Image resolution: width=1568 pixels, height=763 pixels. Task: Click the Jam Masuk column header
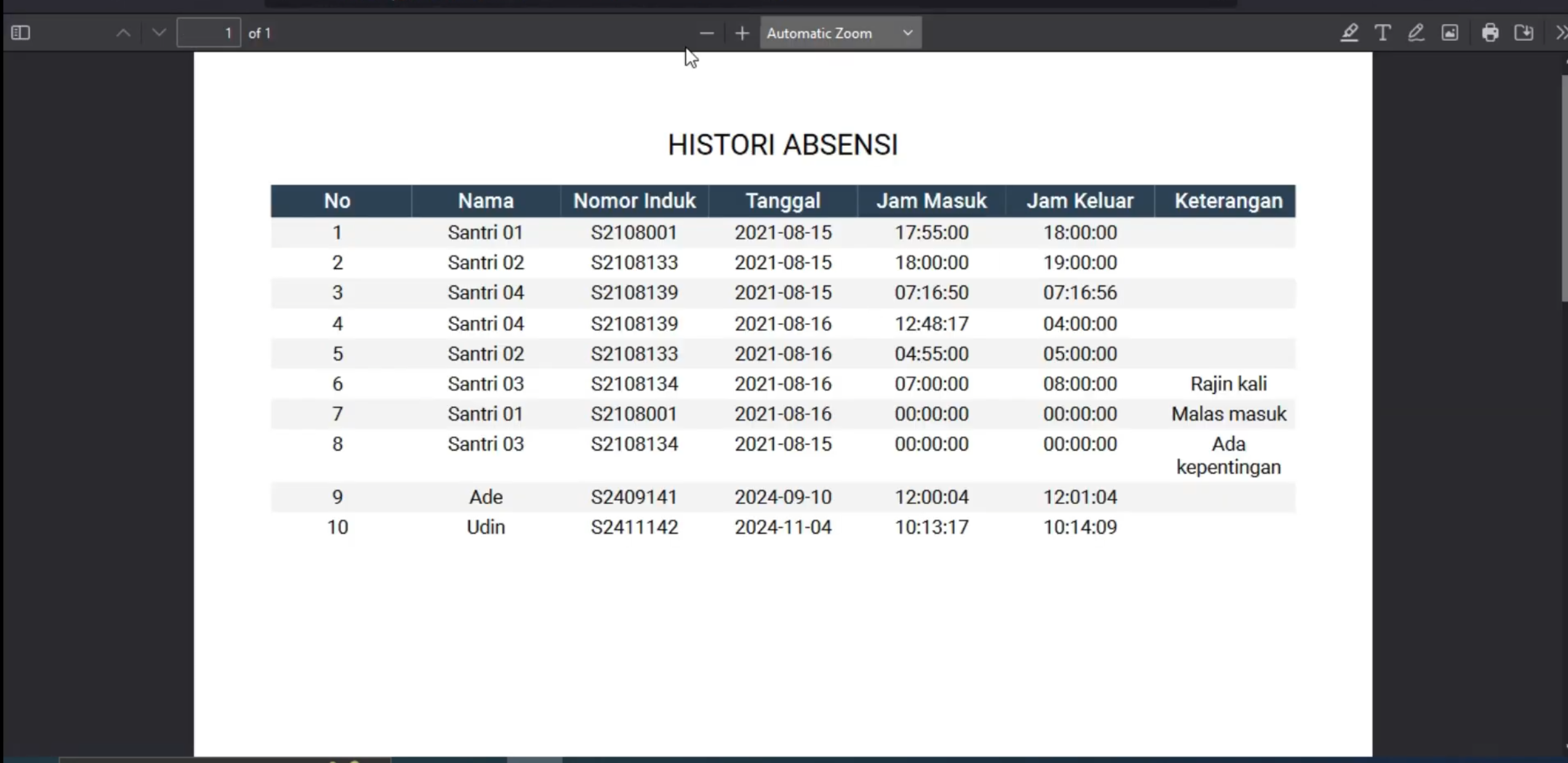(x=931, y=201)
